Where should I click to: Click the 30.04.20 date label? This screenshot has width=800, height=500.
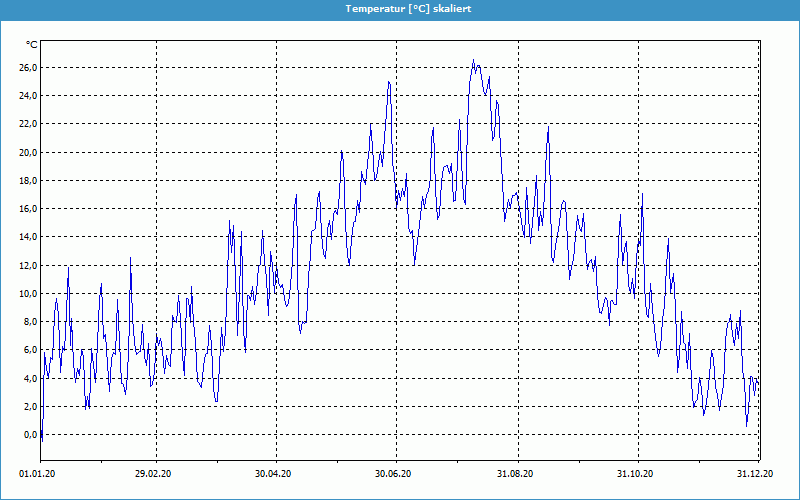pyautogui.click(x=273, y=474)
